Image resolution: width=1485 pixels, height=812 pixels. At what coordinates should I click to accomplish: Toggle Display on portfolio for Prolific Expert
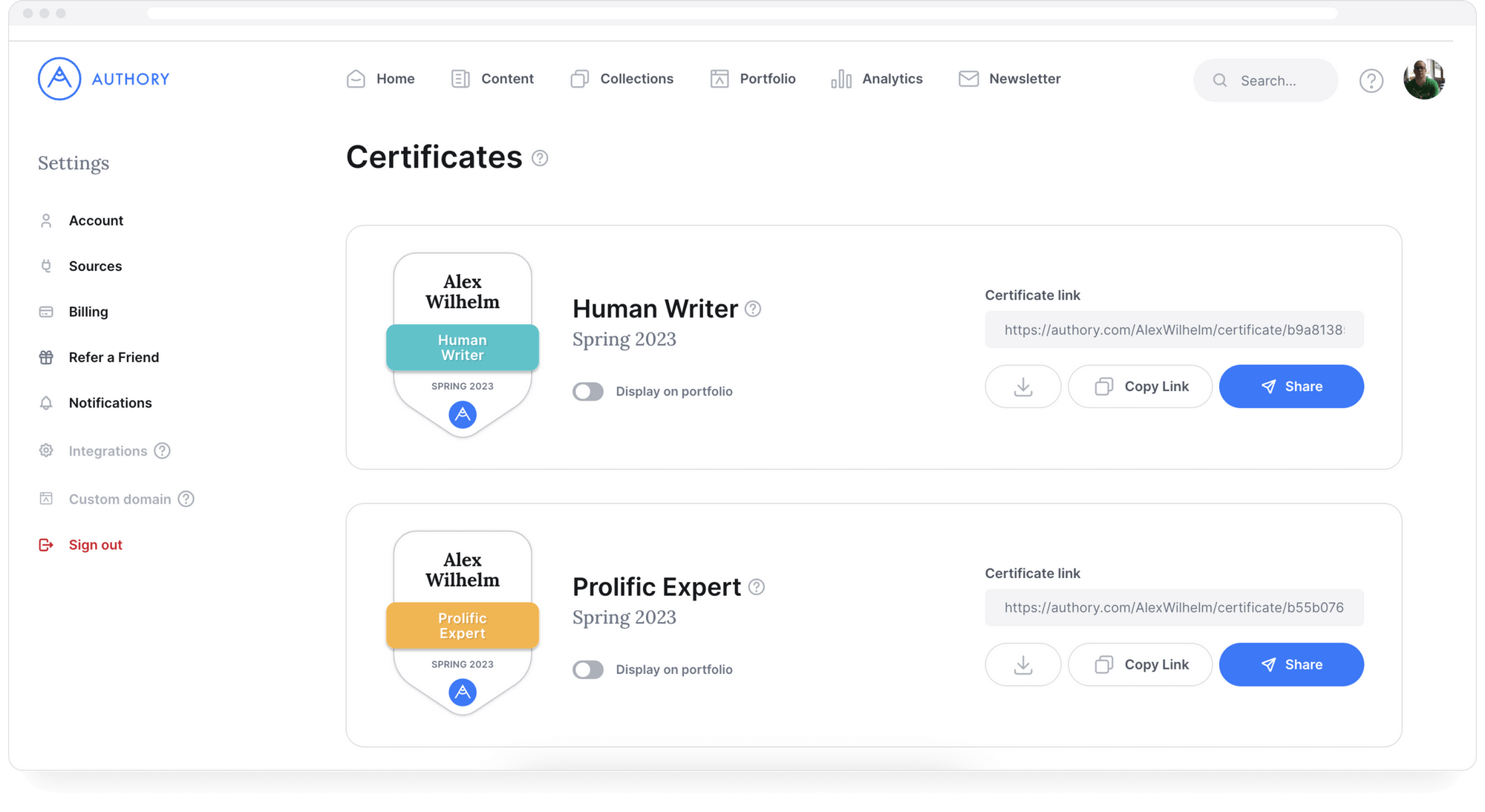click(588, 669)
